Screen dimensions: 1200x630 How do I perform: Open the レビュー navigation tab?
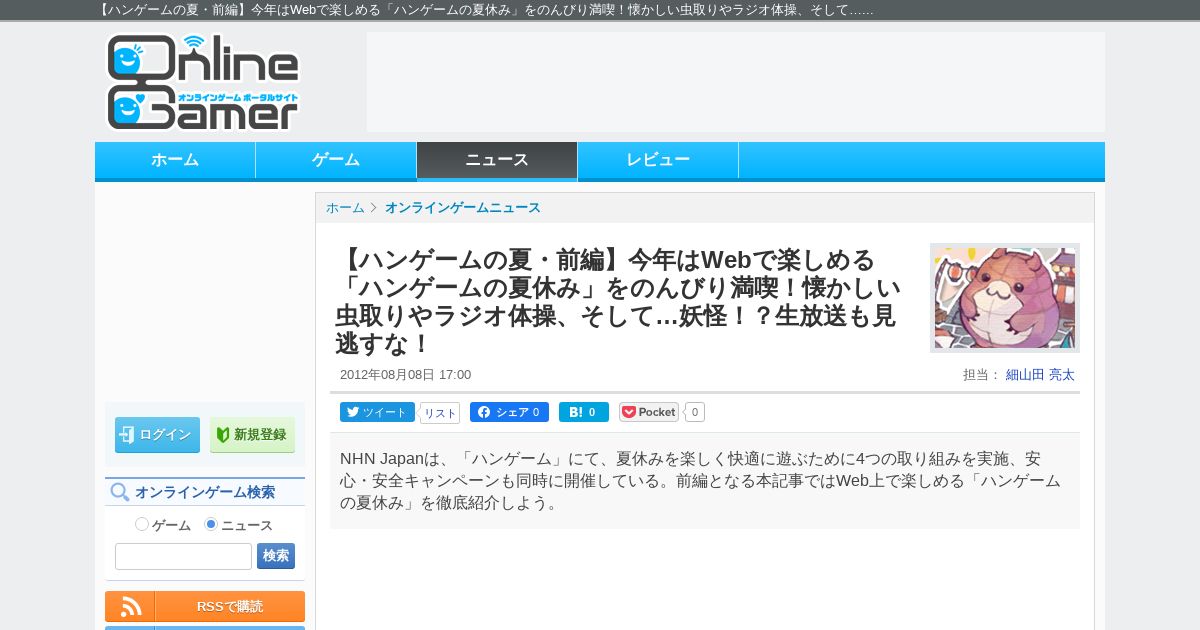pos(658,160)
